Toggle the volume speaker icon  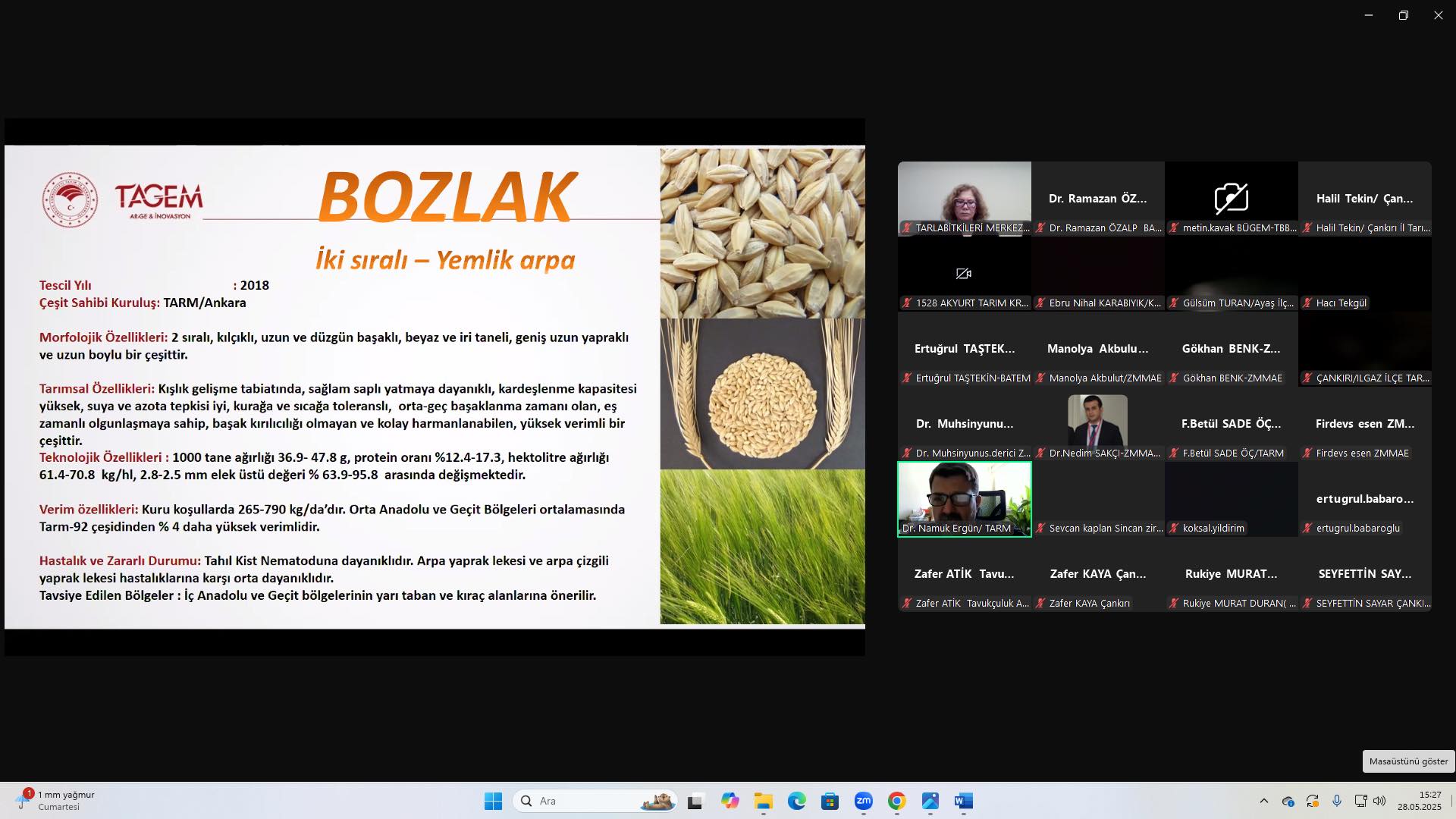(1379, 801)
